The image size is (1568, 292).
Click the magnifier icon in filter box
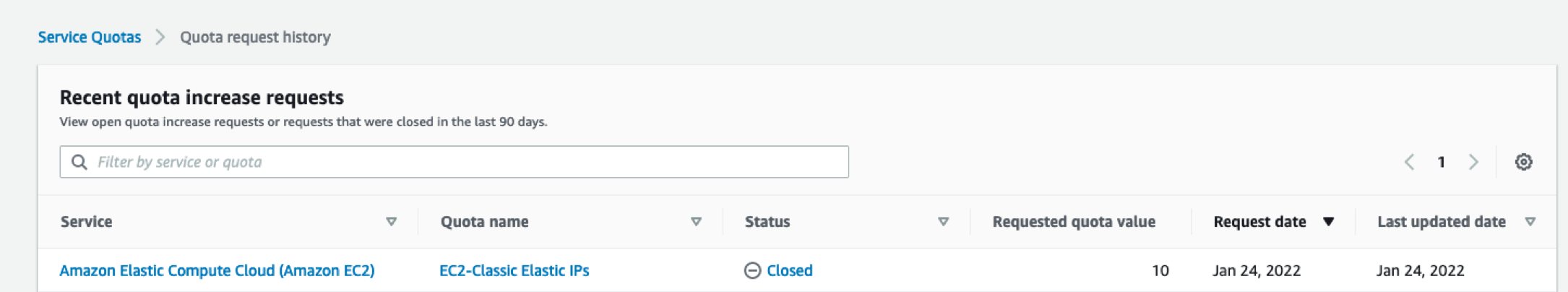click(x=79, y=162)
